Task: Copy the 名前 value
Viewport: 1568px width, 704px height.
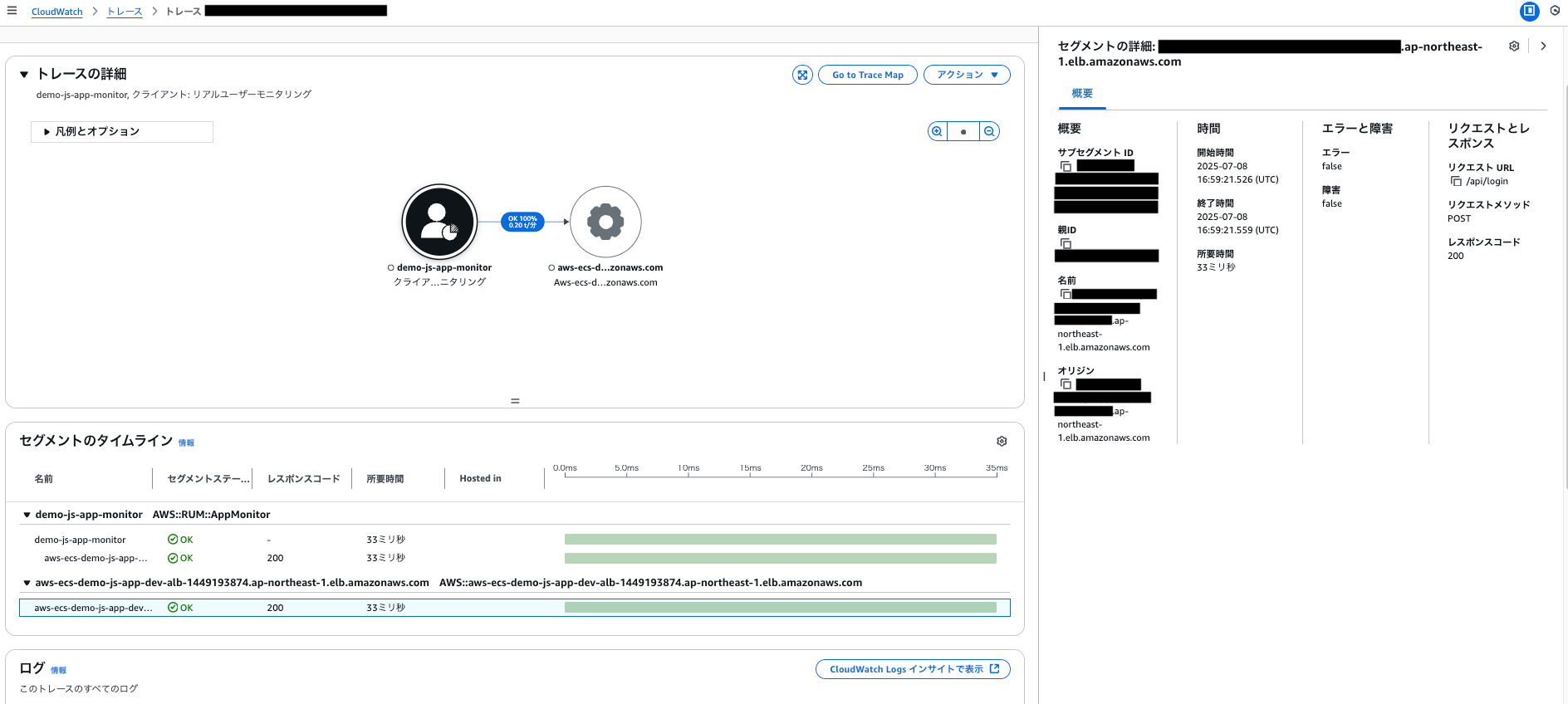Action: point(1066,294)
